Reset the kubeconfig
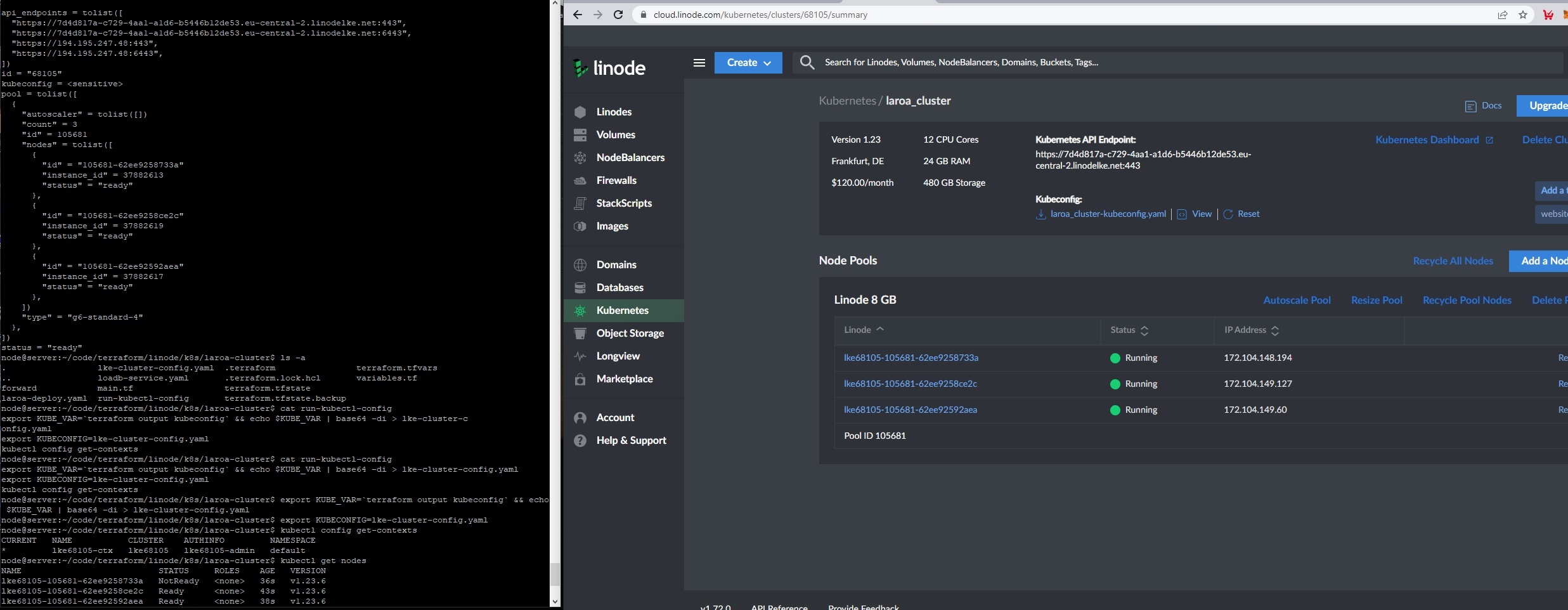Viewport: 1568px width, 610px height. 1241,214
